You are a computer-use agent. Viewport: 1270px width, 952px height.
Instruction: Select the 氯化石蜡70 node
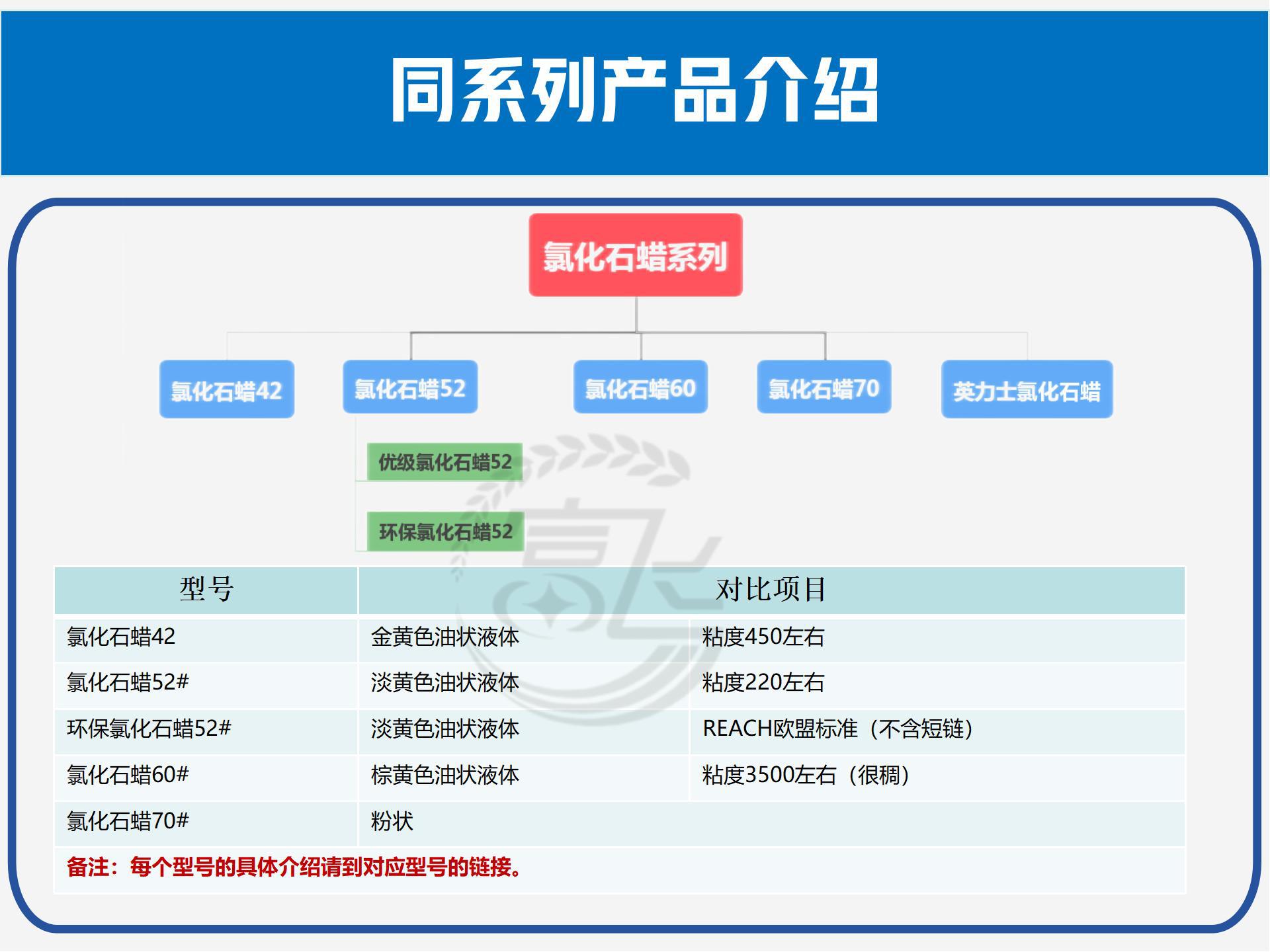(824, 387)
